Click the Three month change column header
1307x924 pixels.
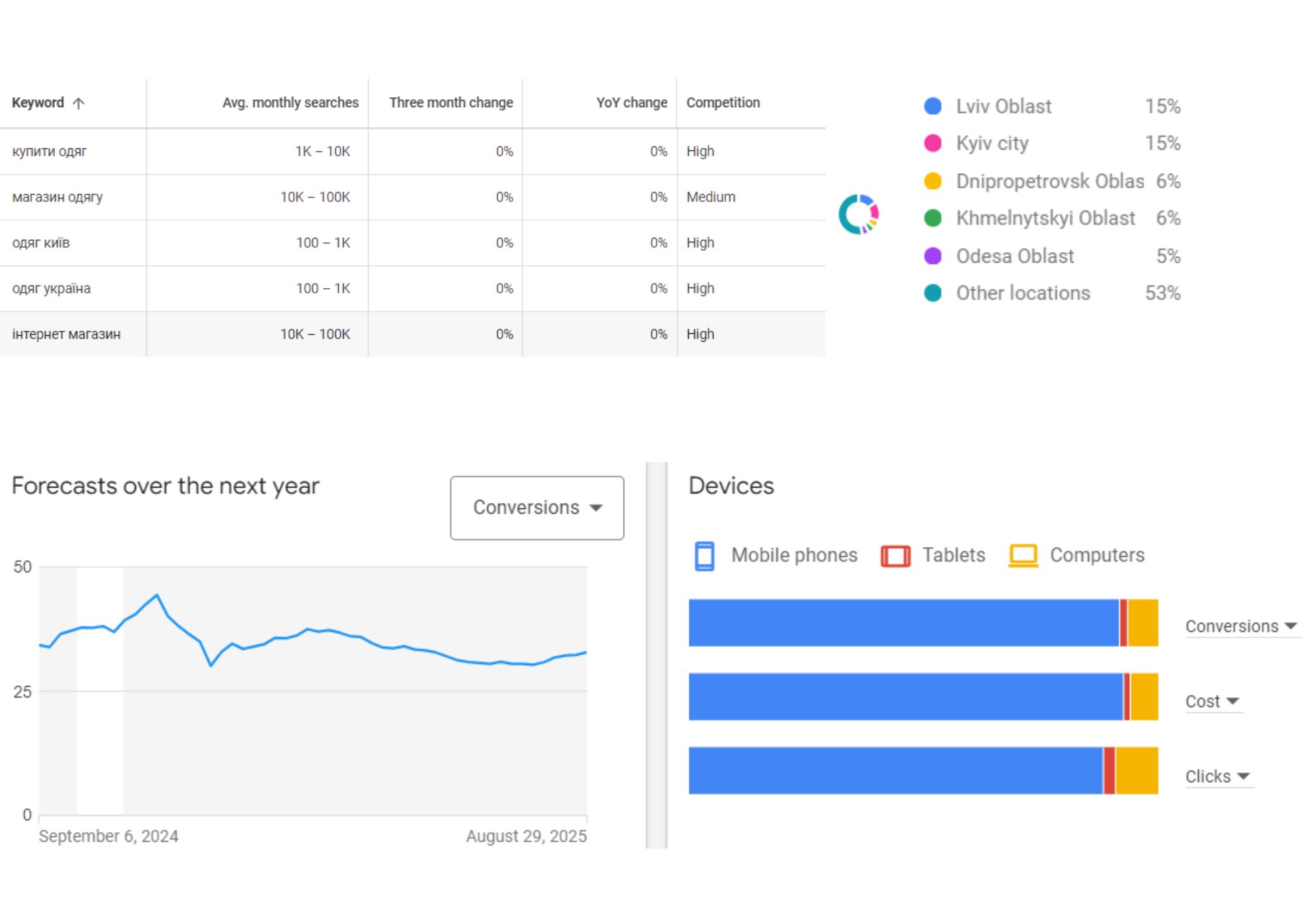pos(451,103)
